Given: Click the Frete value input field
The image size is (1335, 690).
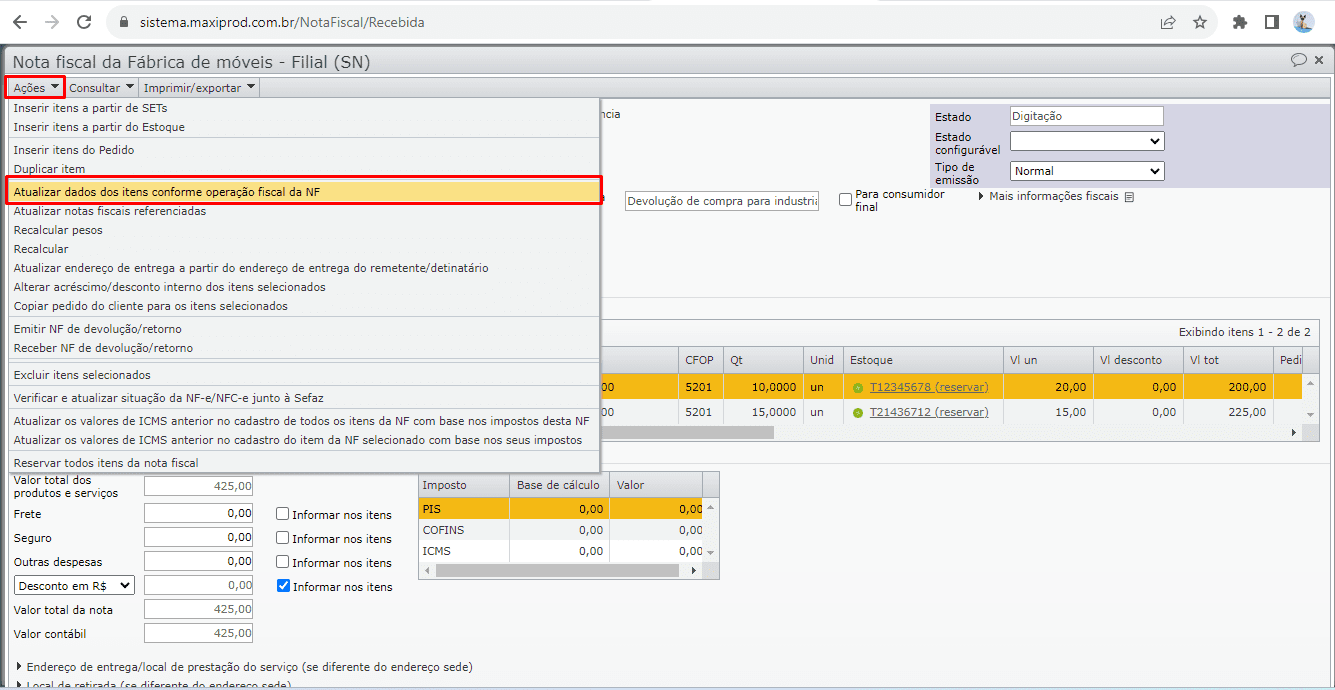Looking at the screenshot, I should point(198,514).
